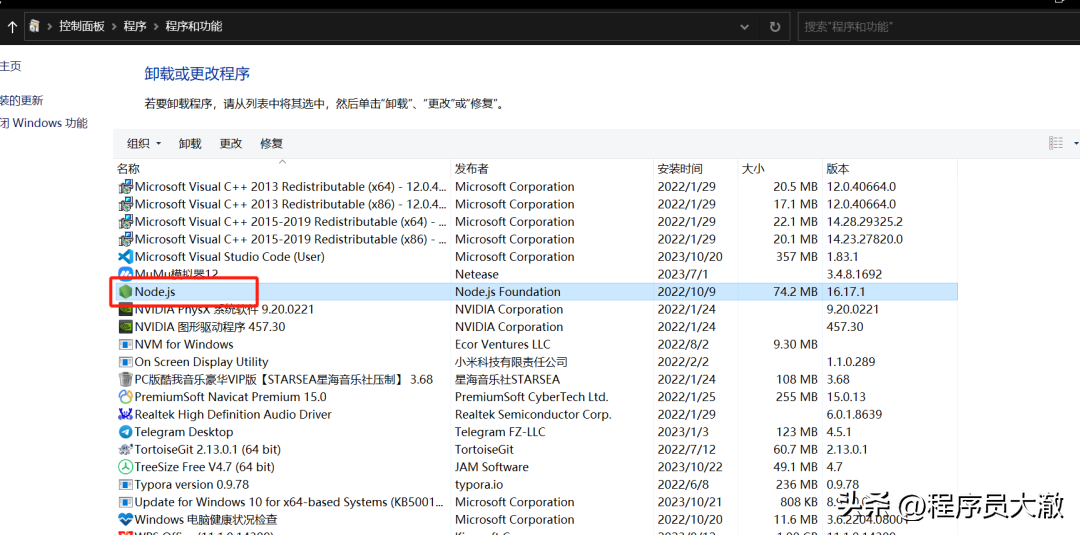Click the refresh button in address bar

click(x=775, y=27)
